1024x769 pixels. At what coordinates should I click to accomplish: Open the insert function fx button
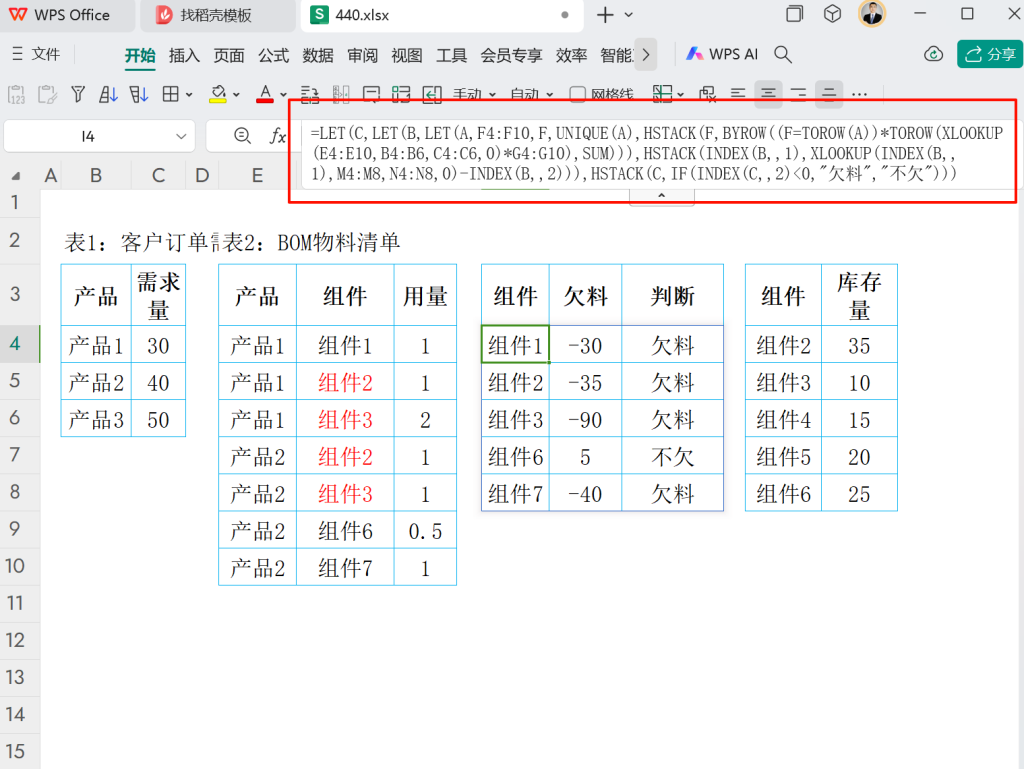pyautogui.click(x=278, y=136)
